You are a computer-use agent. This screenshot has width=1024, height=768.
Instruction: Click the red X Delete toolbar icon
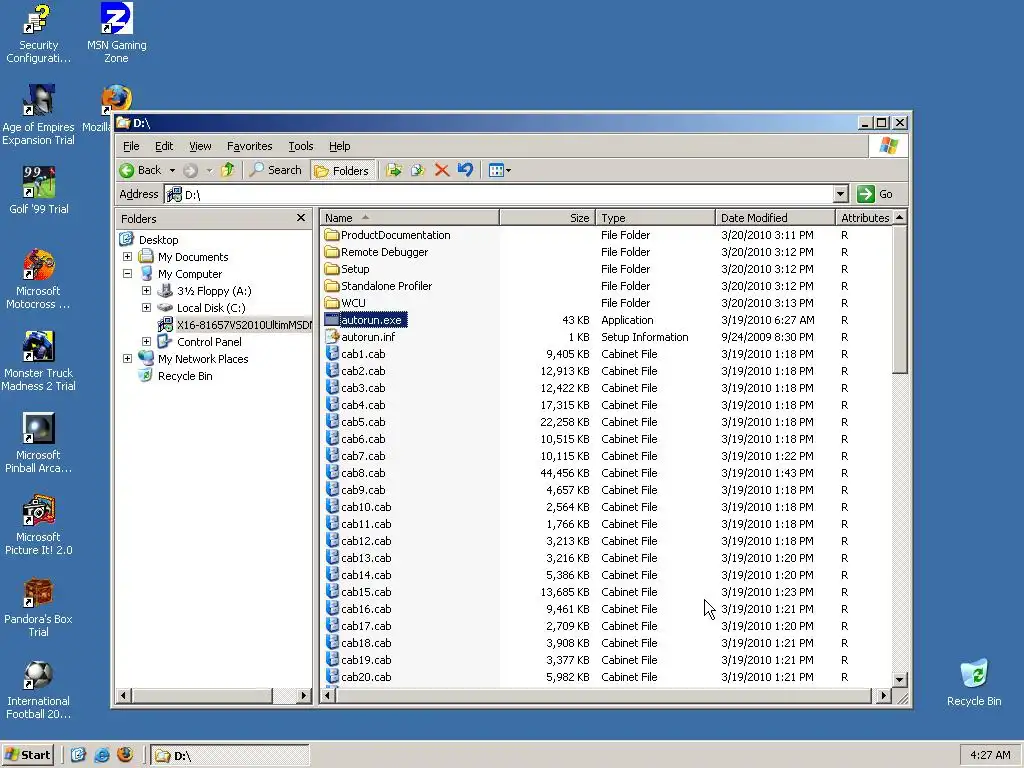pyautogui.click(x=441, y=170)
